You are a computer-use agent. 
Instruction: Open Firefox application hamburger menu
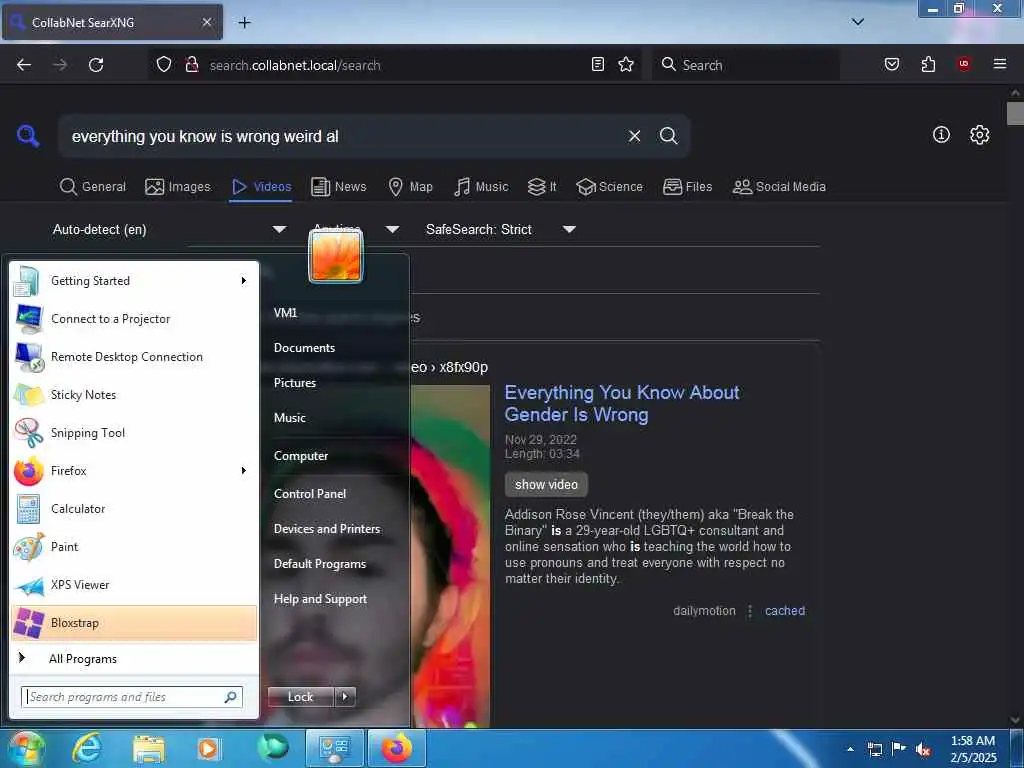pyautogui.click(x=999, y=64)
